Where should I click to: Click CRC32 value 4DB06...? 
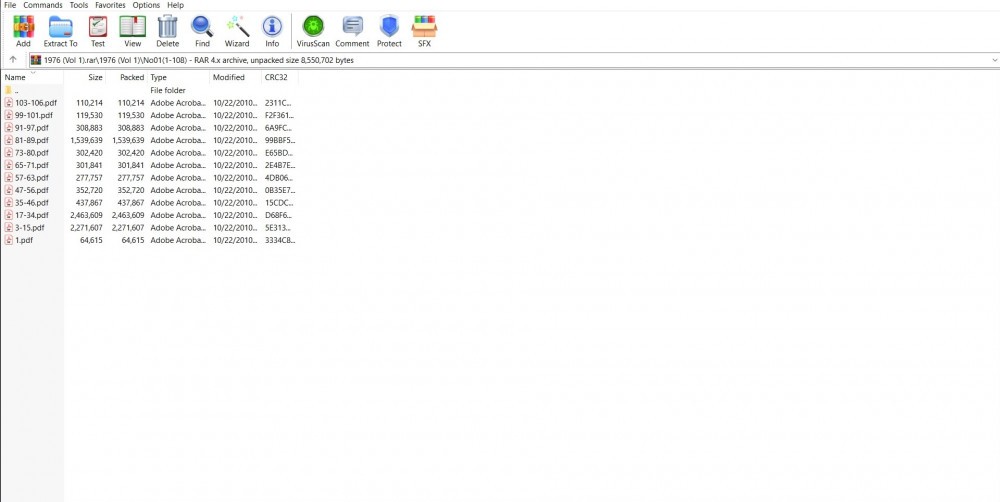pyautogui.click(x=279, y=178)
